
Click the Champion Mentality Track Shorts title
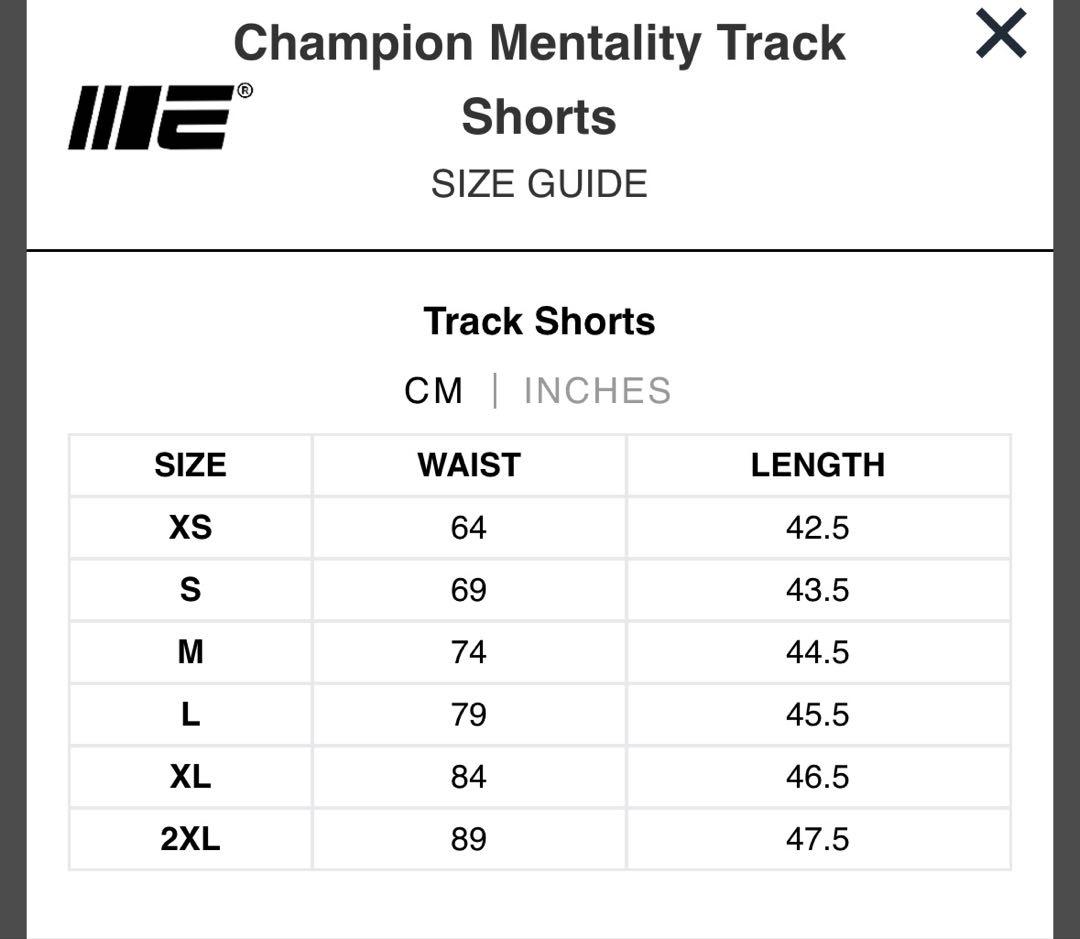[x=539, y=80]
